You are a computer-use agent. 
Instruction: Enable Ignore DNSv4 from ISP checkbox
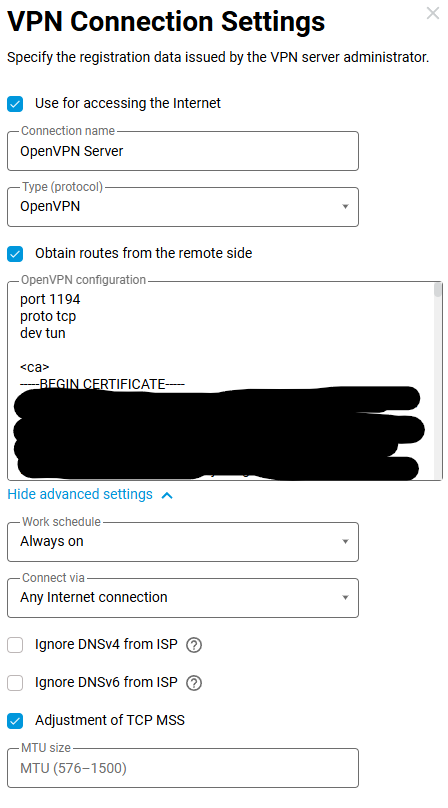pyautogui.click(x=15, y=645)
